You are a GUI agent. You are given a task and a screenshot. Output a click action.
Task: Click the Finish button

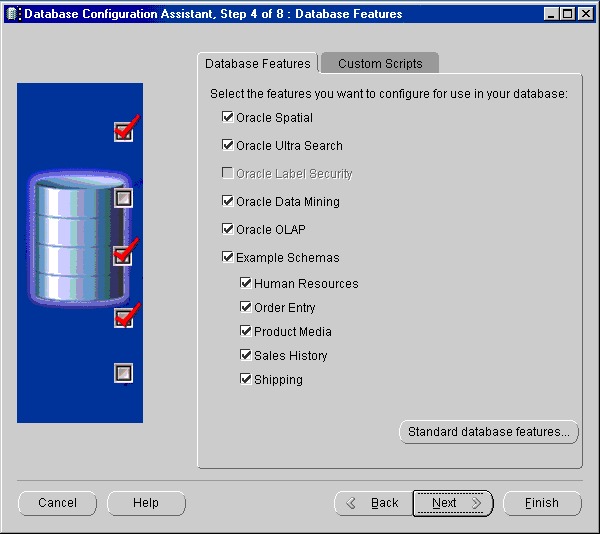tap(542, 503)
